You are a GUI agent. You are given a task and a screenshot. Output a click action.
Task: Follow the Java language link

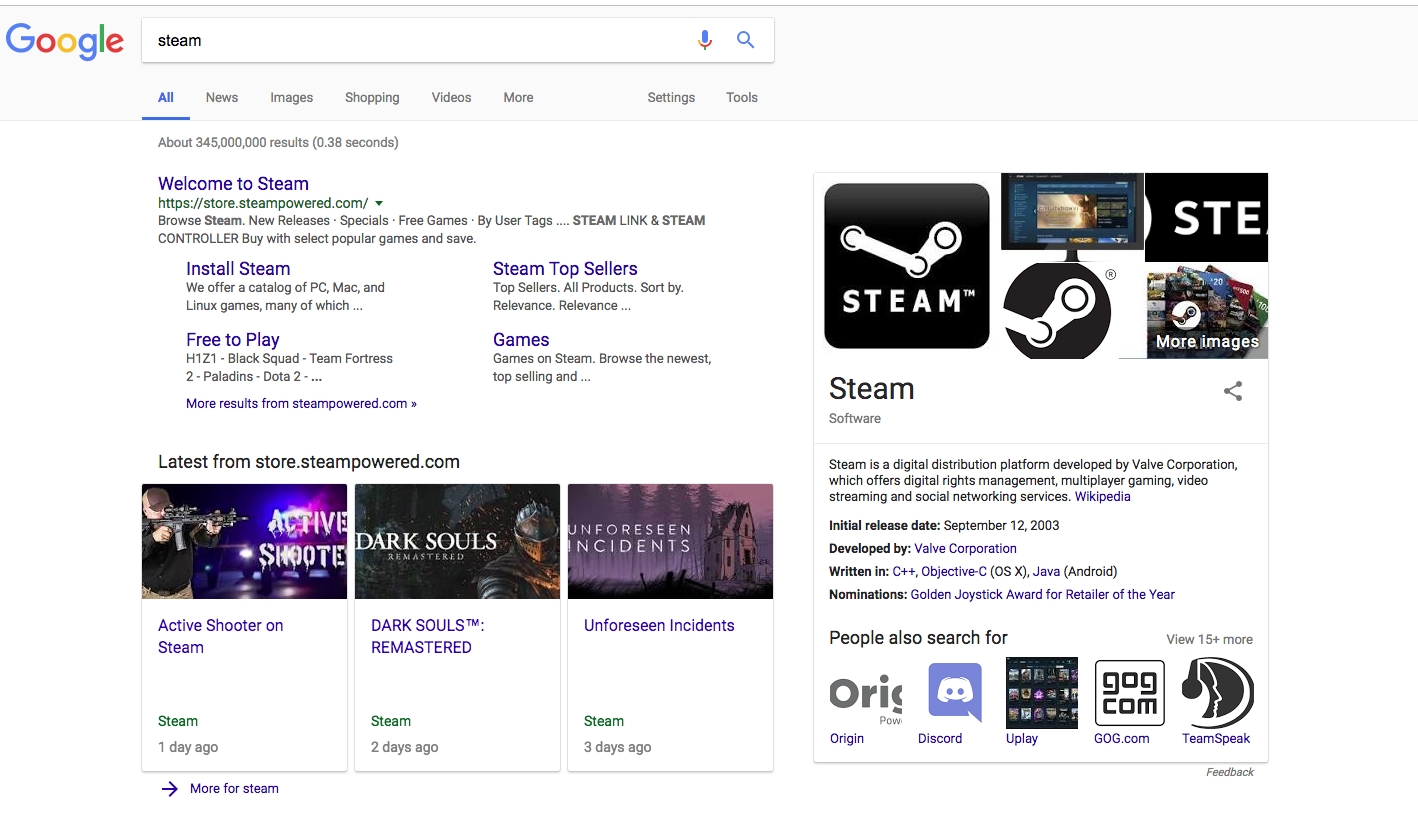point(1046,572)
